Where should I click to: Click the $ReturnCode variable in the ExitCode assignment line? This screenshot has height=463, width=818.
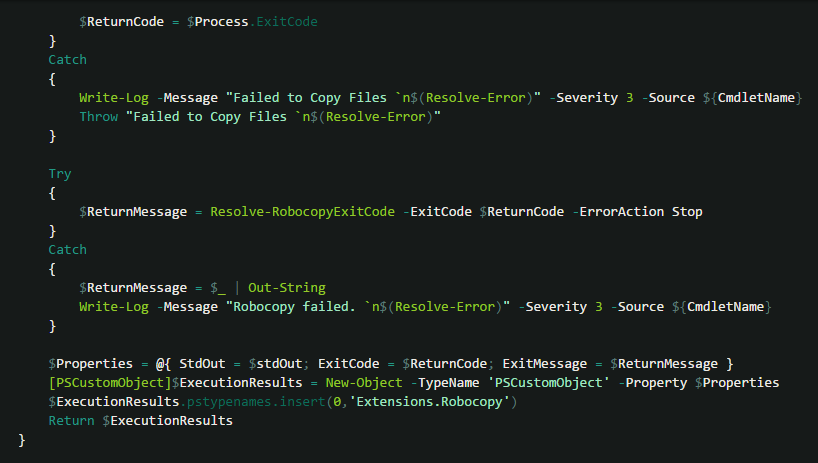[122, 22]
